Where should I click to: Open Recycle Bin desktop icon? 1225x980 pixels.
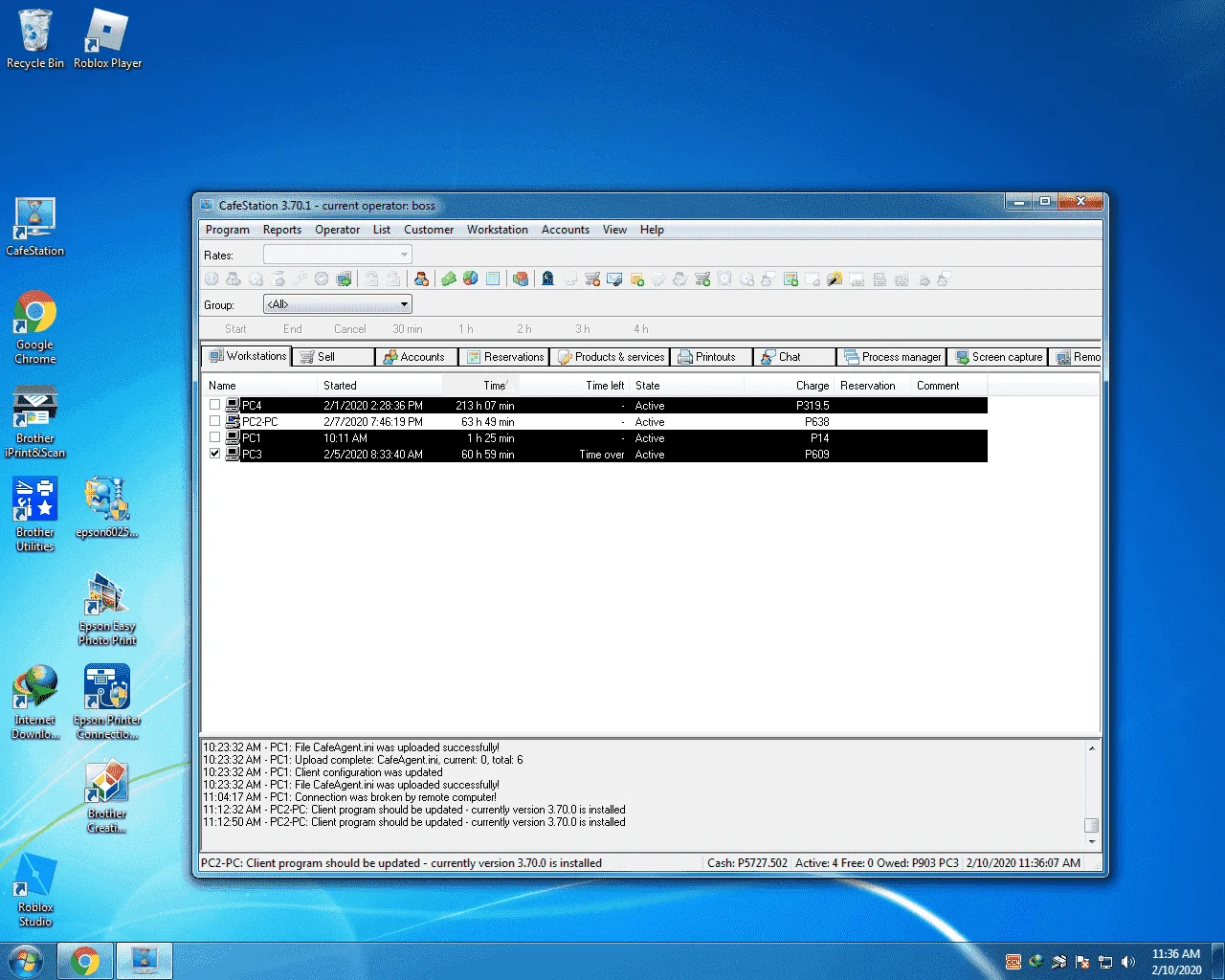[35, 38]
